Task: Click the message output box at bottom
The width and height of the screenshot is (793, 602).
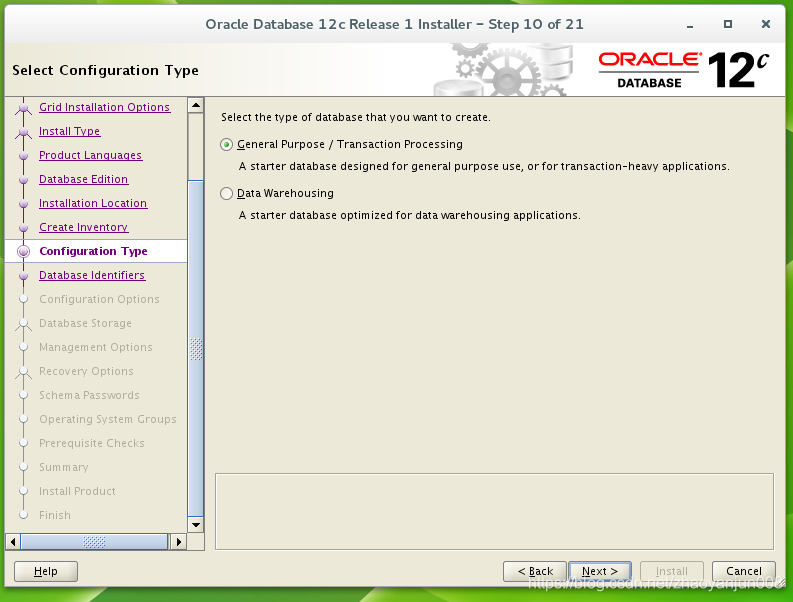Action: click(x=494, y=511)
